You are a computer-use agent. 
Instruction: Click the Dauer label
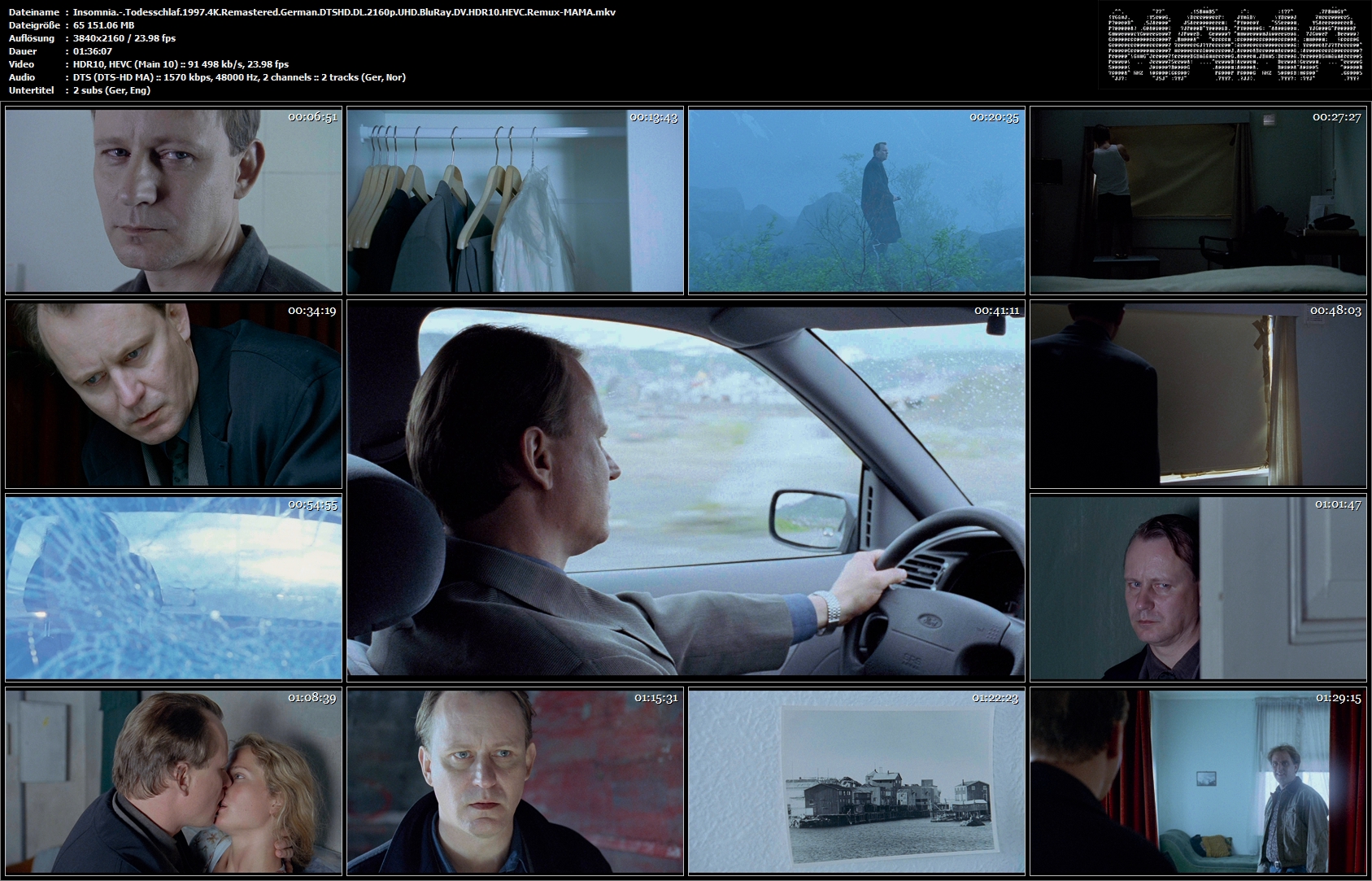click(22, 51)
